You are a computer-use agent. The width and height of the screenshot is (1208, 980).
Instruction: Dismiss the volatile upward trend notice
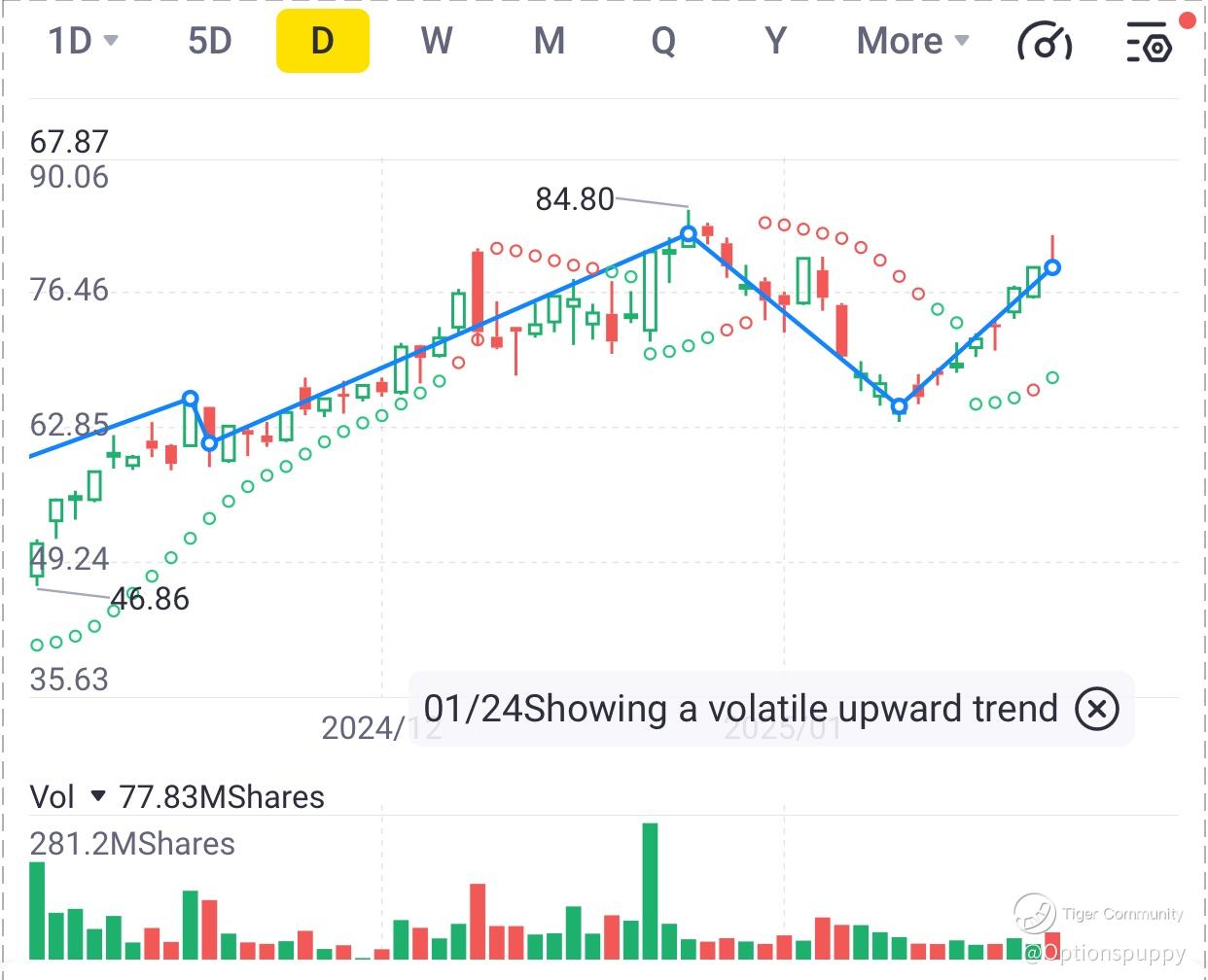1096,709
